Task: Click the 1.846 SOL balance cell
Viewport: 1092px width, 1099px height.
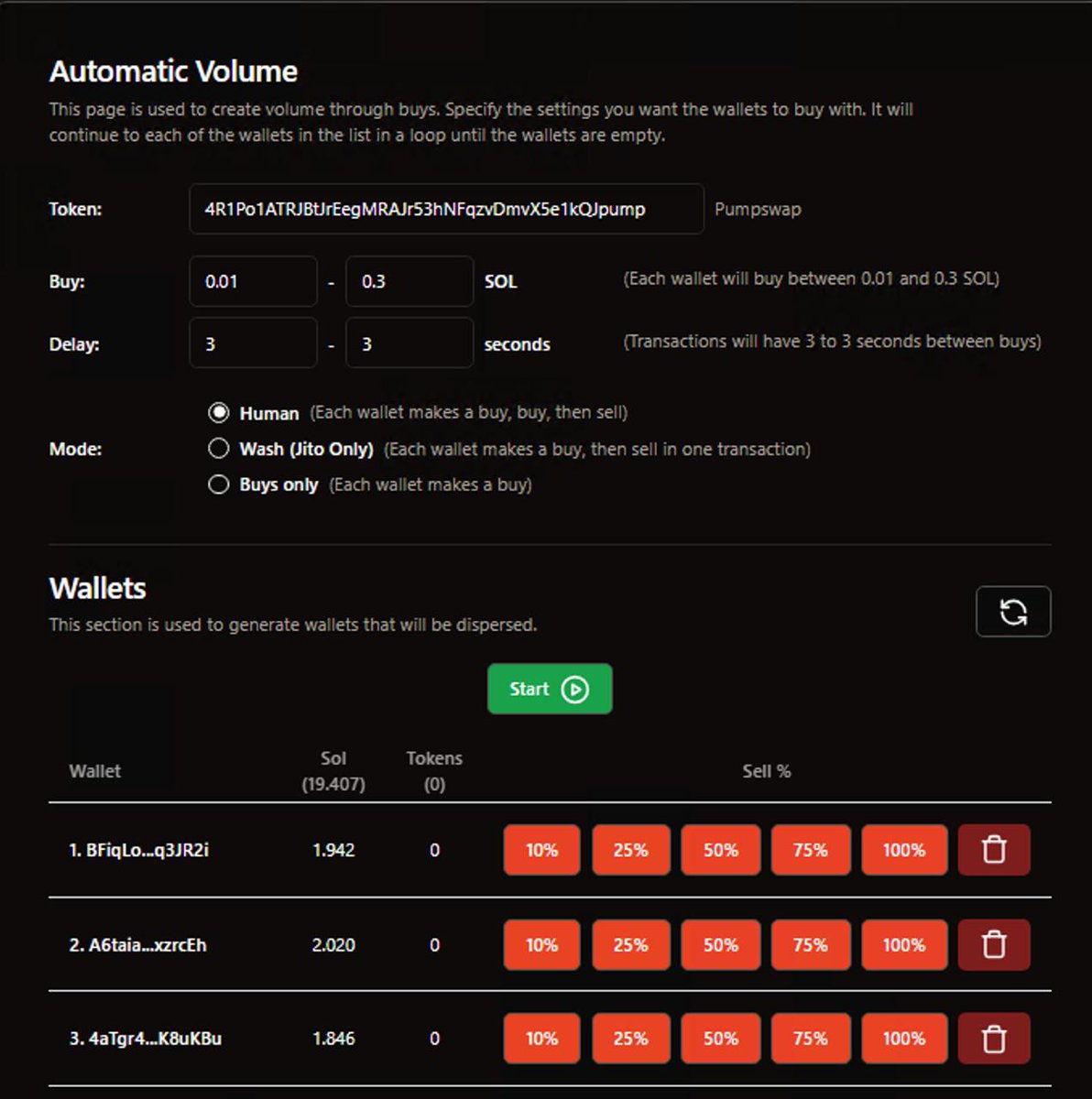Action: [x=333, y=1039]
